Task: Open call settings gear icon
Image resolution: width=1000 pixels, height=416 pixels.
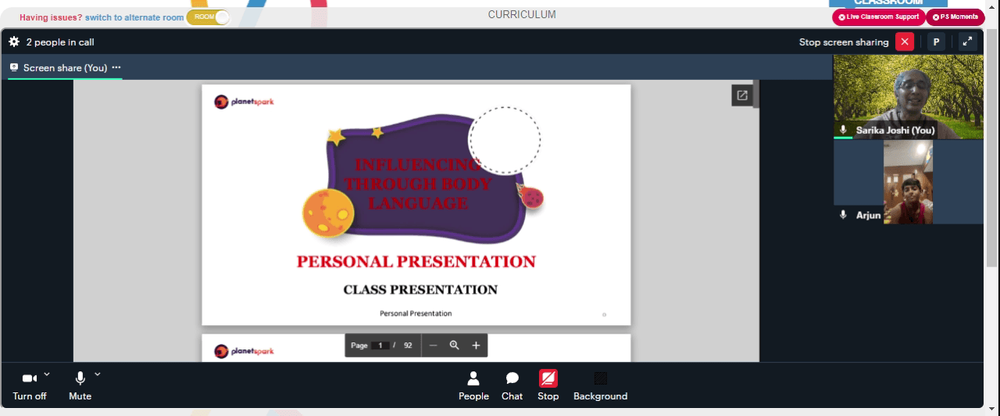Action: click(x=14, y=42)
